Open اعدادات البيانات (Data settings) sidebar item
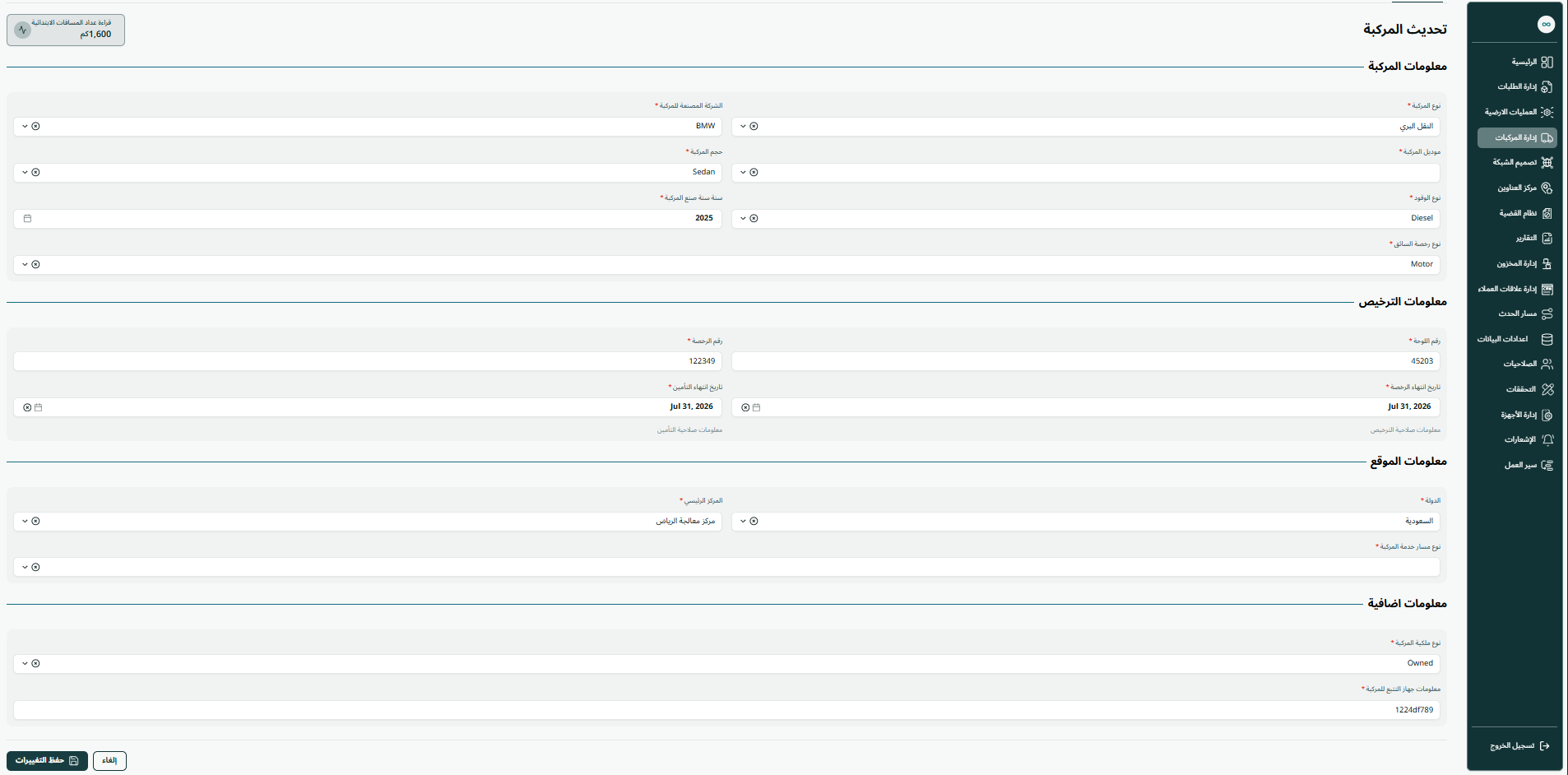 pyautogui.click(x=1515, y=339)
